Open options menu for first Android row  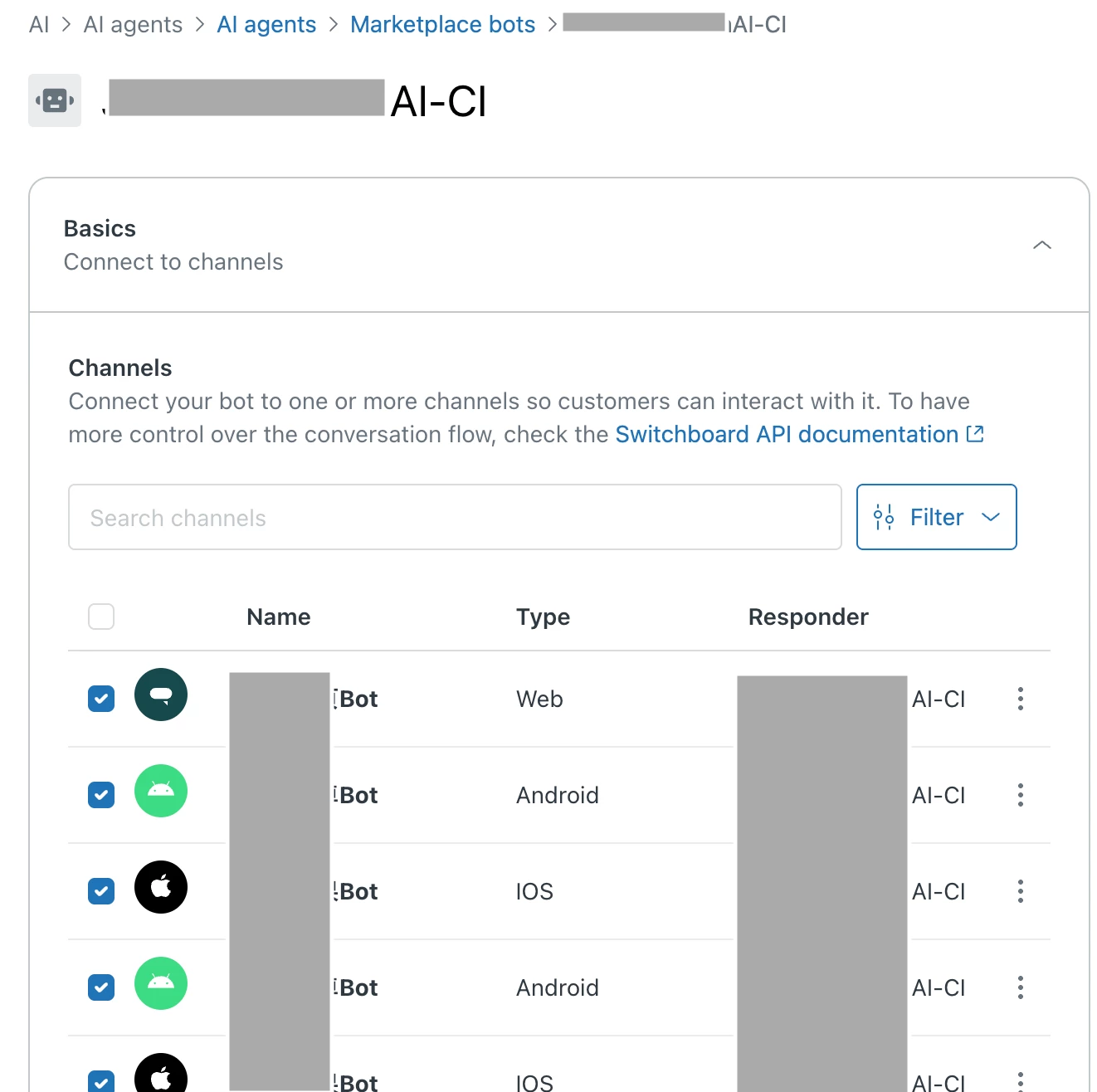point(1021,795)
